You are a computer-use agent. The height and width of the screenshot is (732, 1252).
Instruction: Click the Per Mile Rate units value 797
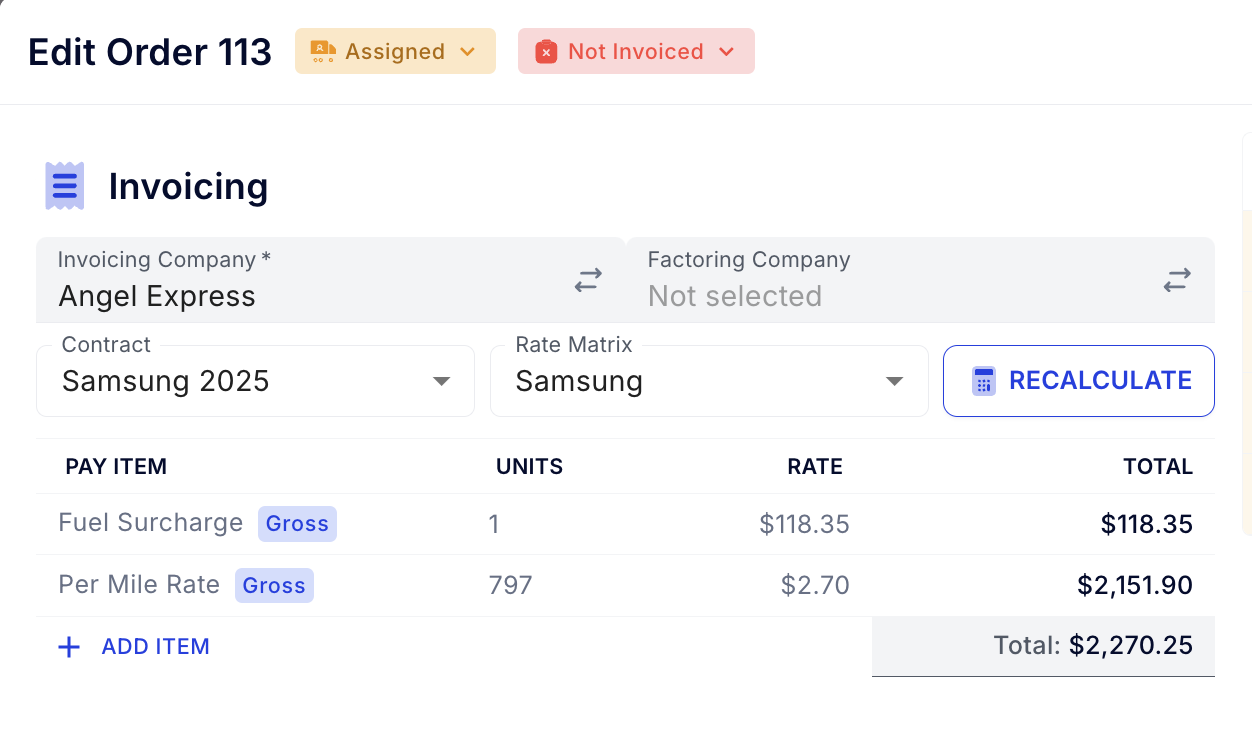click(x=511, y=585)
